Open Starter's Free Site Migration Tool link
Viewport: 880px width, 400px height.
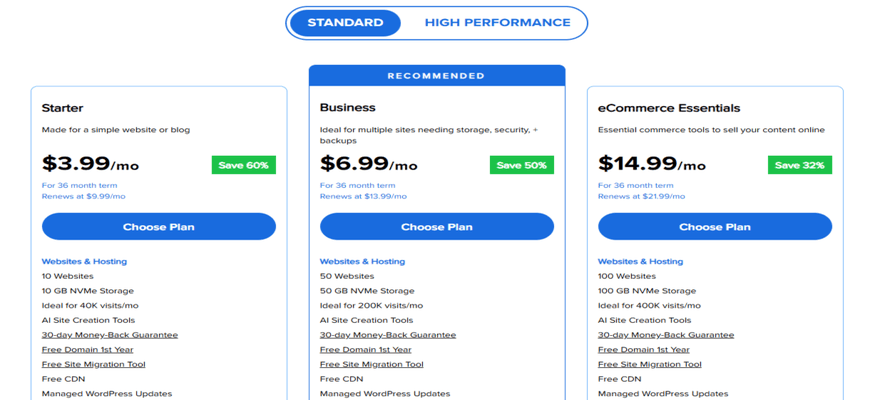pos(94,365)
